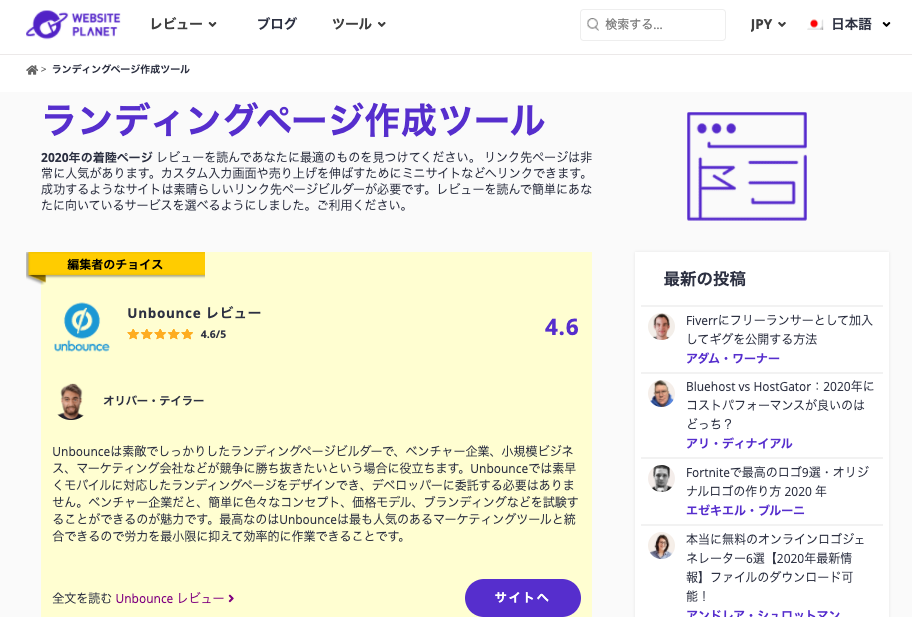Click Adam Warner's avatar in sidebar
Screen dimensions: 912x617
click(x=661, y=327)
